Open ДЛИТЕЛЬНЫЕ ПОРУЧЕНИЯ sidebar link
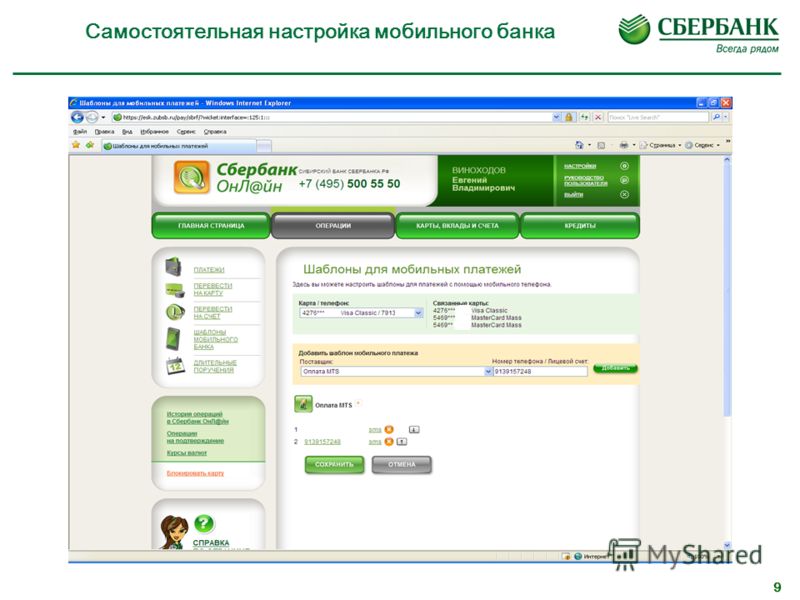Viewport: 800px width, 600px height. 215,366
